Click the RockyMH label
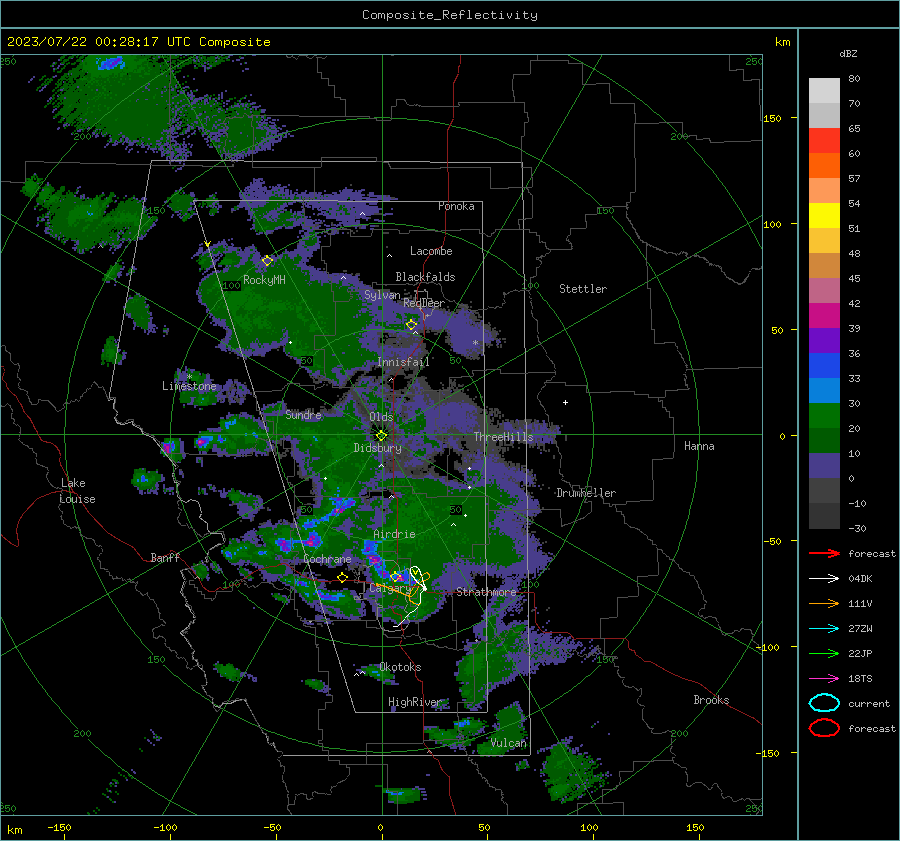Image resolution: width=900 pixels, height=841 pixels. click(x=264, y=280)
